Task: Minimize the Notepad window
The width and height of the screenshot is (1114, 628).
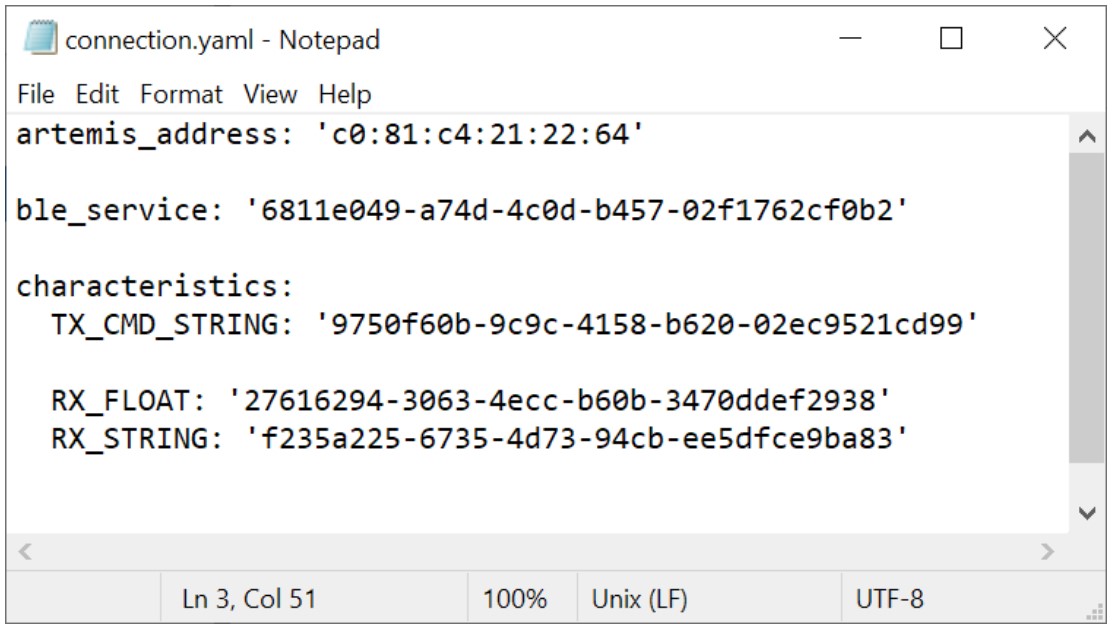Action: [x=852, y=40]
